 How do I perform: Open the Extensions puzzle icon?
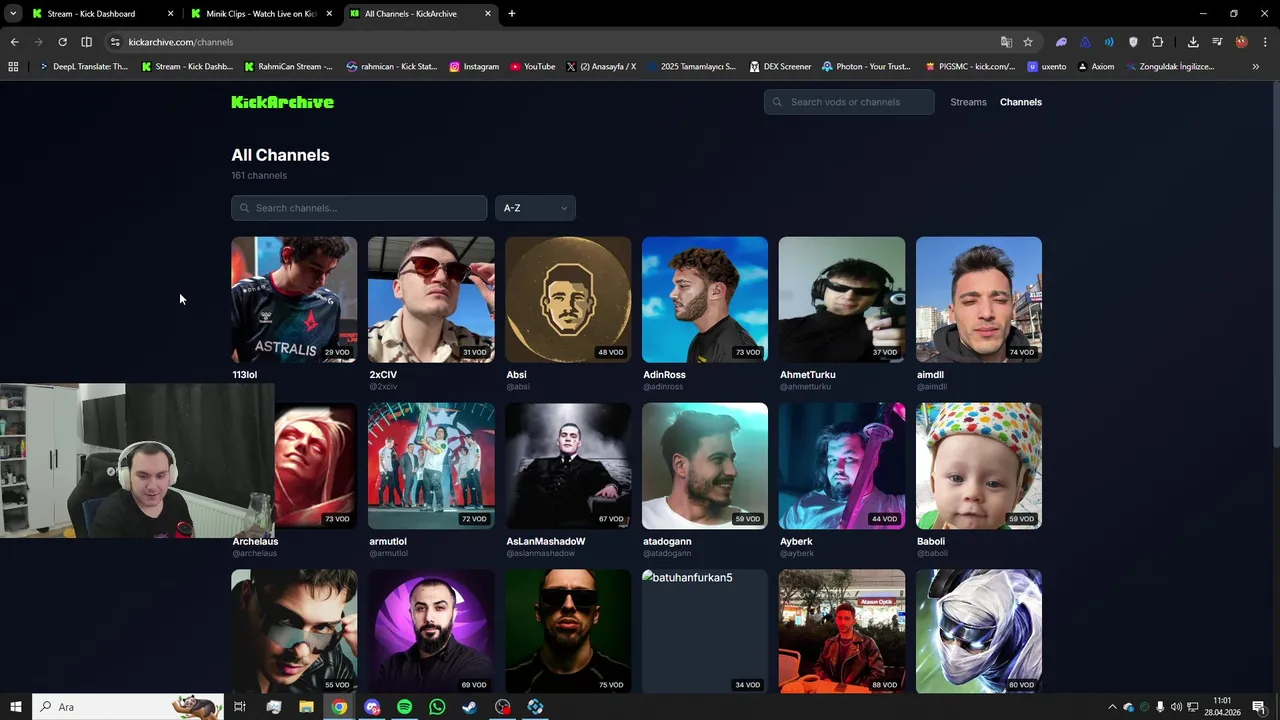tap(1158, 42)
